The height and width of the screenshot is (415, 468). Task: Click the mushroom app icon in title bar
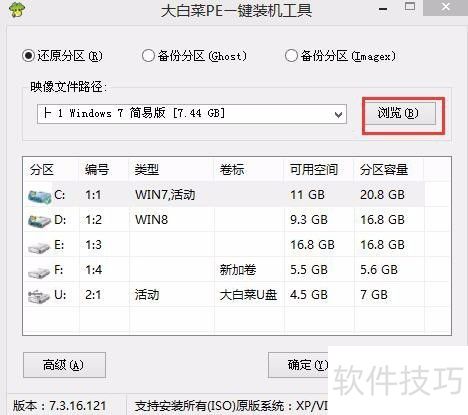click(x=17, y=9)
